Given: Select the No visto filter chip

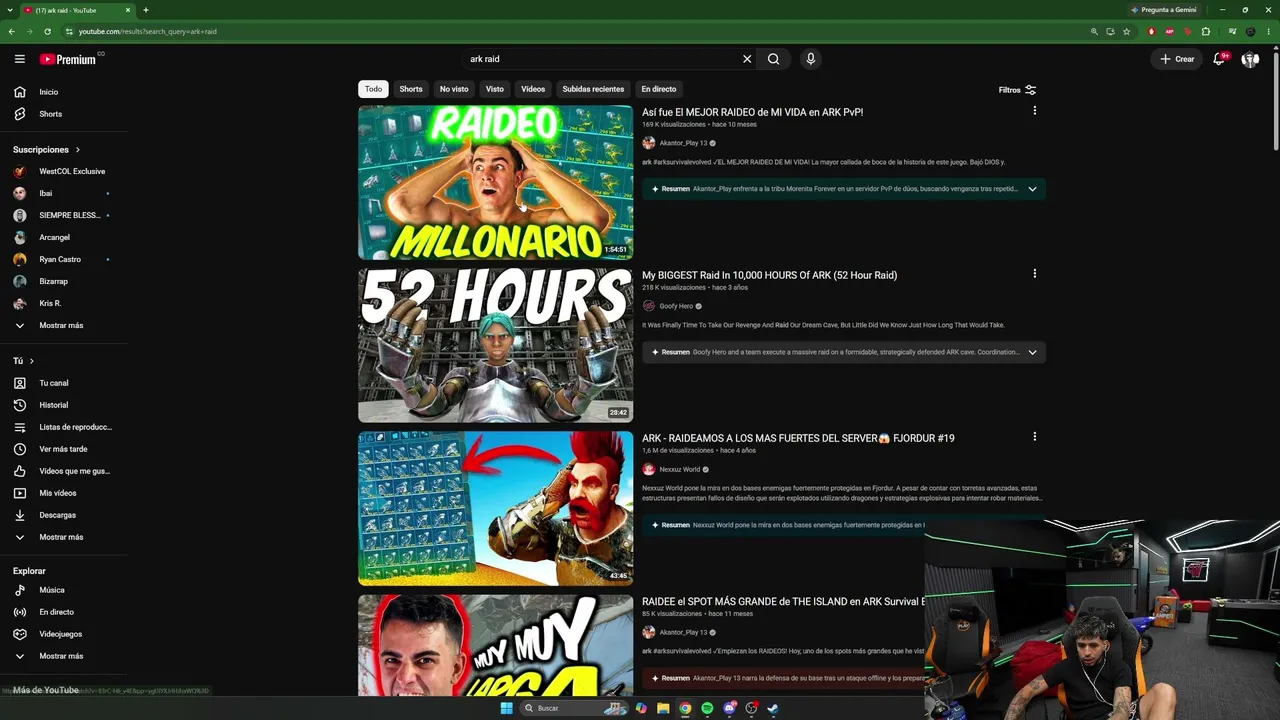Looking at the screenshot, I should click(454, 89).
